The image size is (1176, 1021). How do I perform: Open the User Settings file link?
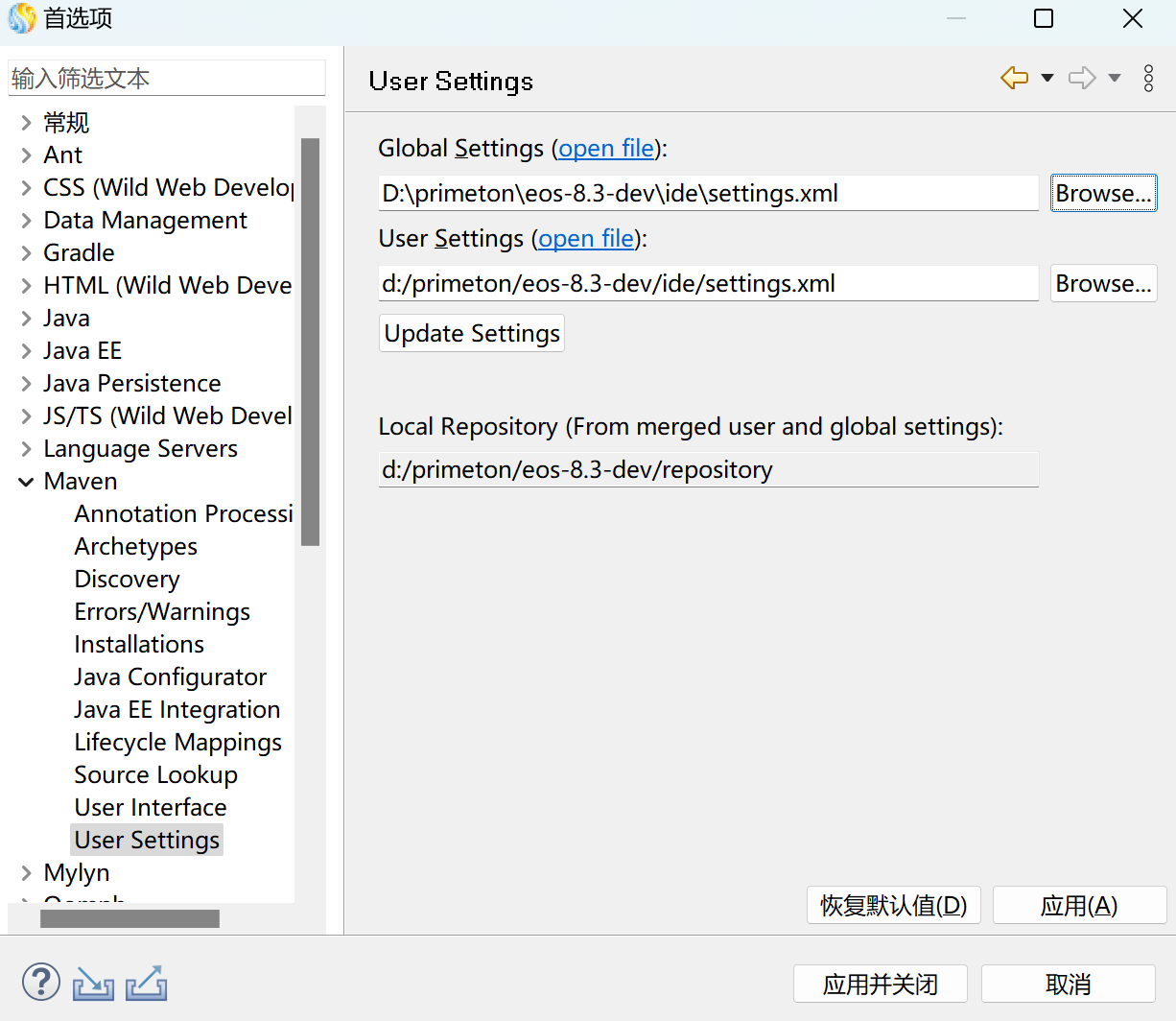pos(586,239)
